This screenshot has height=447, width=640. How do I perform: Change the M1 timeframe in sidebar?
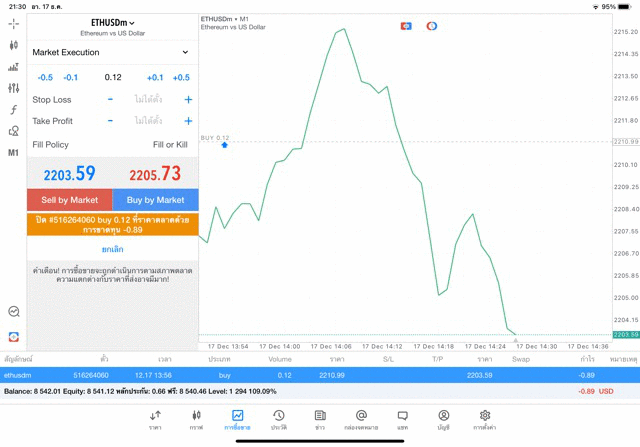tap(13, 153)
